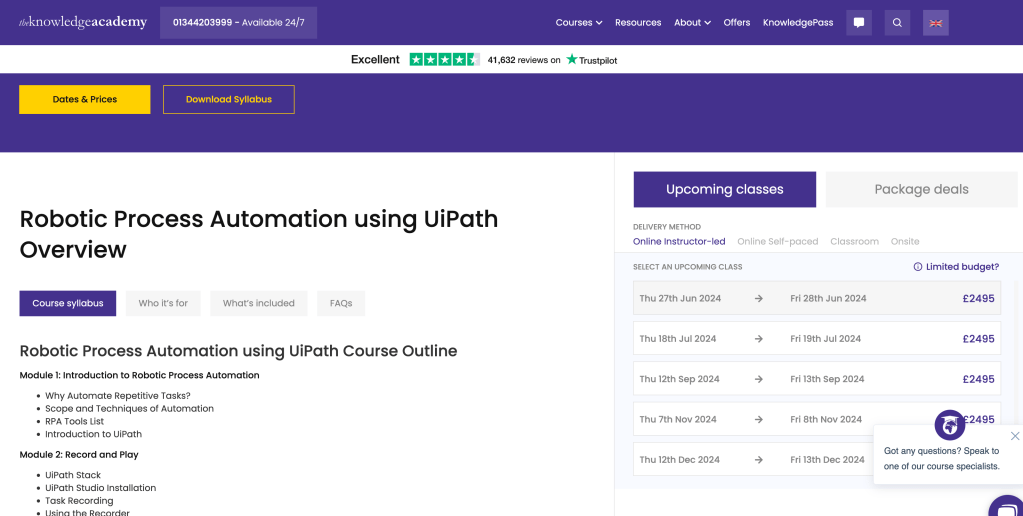This screenshot has width=1023, height=516.
Task: Expand the About dropdown menu
Action: [x=692, y=23]
